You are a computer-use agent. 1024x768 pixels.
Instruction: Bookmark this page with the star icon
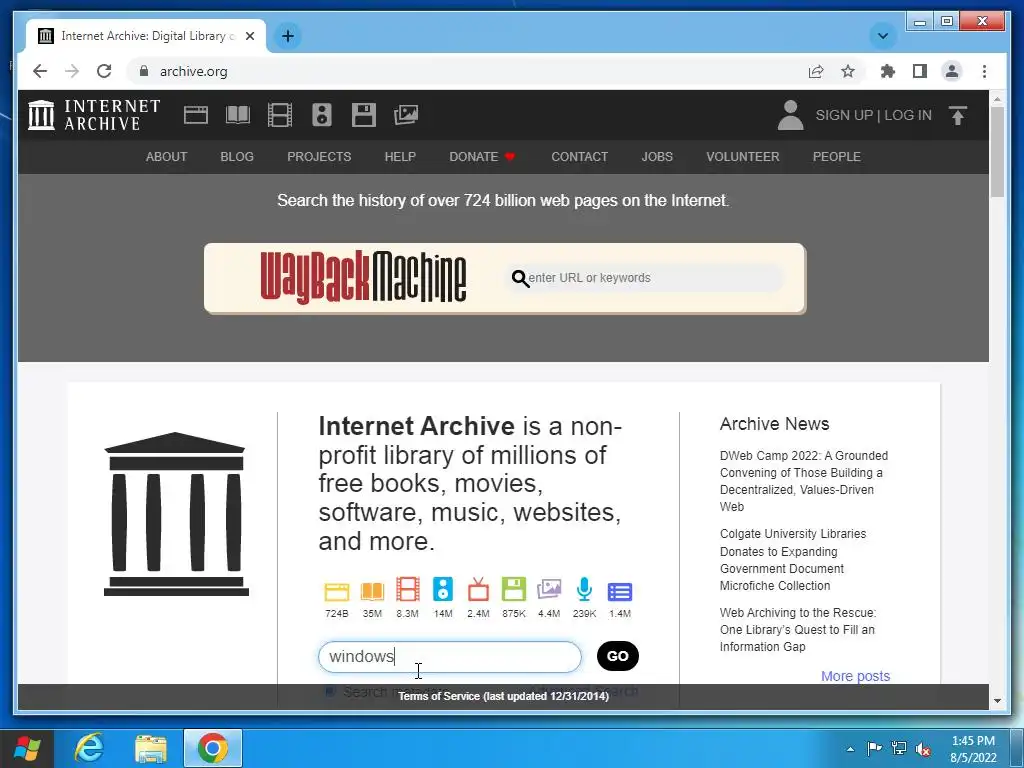848,71
